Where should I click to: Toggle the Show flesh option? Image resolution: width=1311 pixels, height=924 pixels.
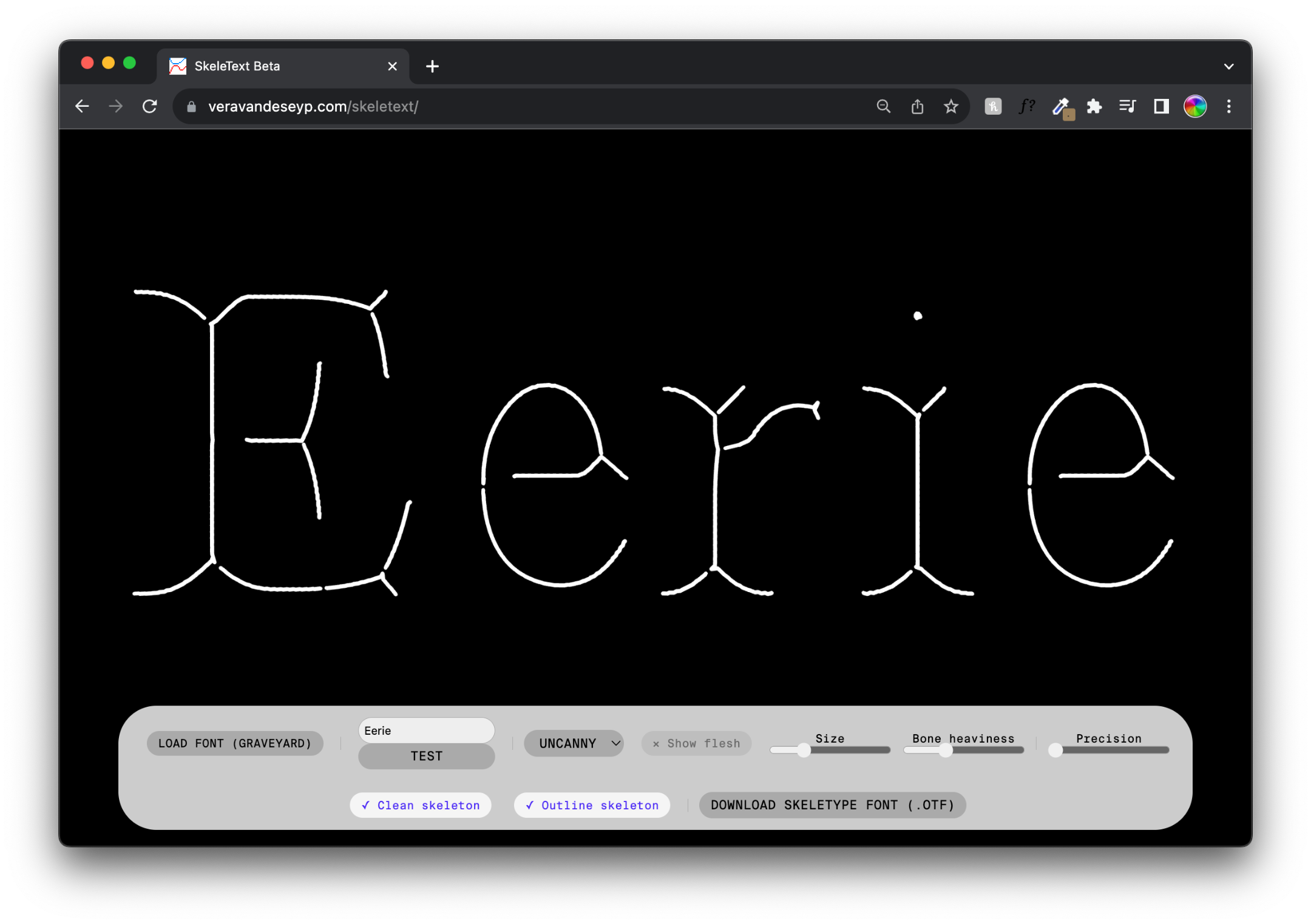[x=696, y=743]
